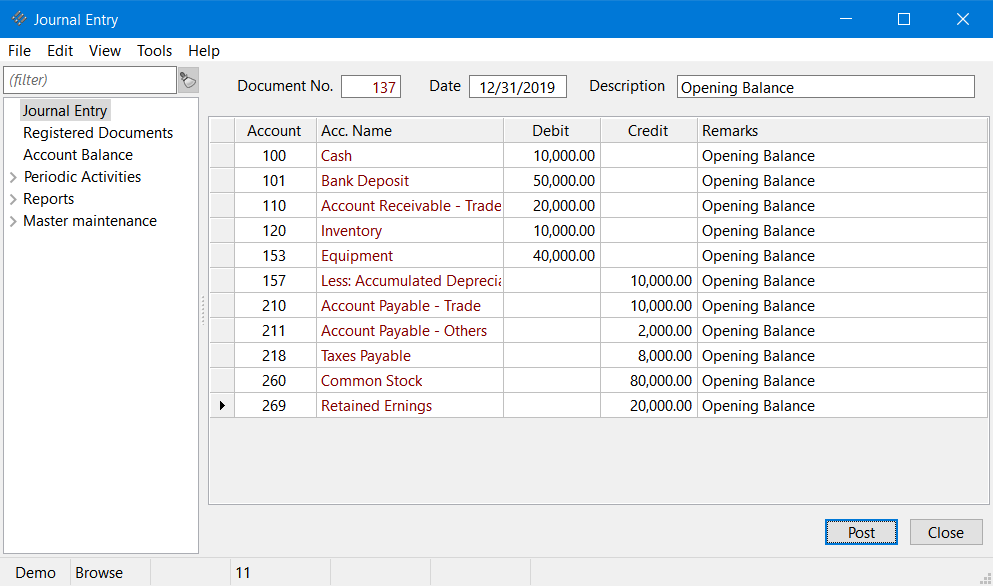This screenshot has width=993, height=586.
Task: Open the Tools menu
Action: pos(154,51)
